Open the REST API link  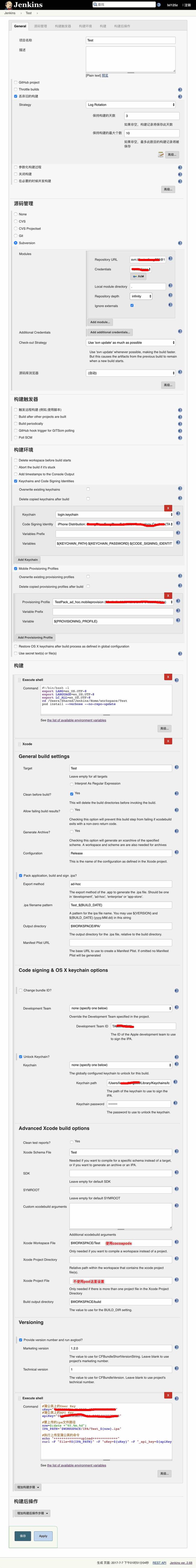click(x=160, y=1563)
